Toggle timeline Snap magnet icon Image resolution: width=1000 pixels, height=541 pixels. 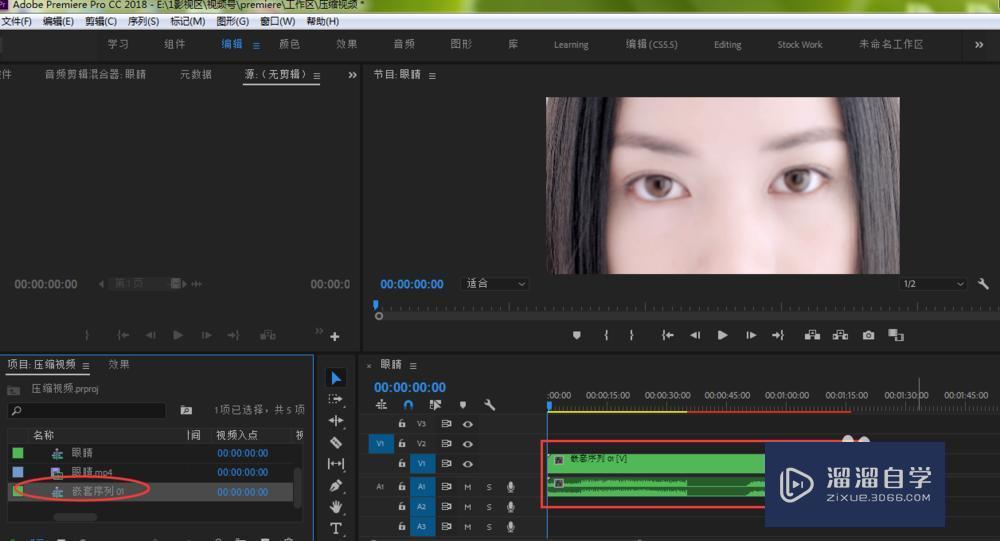408,404
